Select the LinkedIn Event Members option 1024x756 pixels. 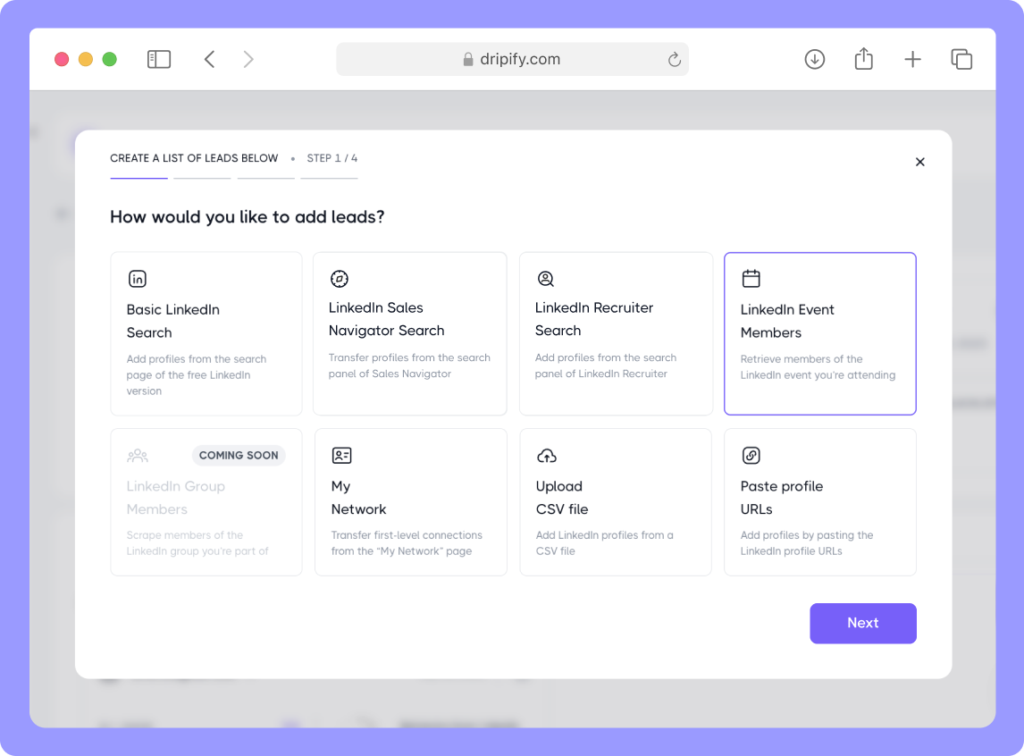[820, 334]
